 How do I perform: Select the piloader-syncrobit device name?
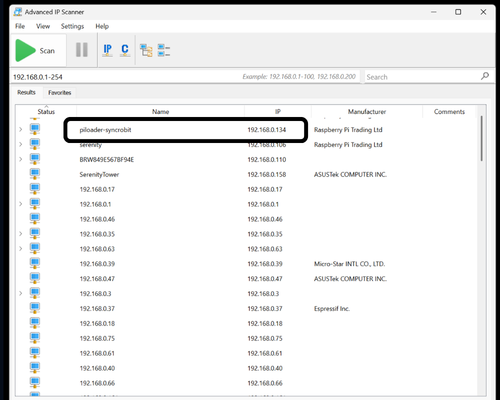105,130
